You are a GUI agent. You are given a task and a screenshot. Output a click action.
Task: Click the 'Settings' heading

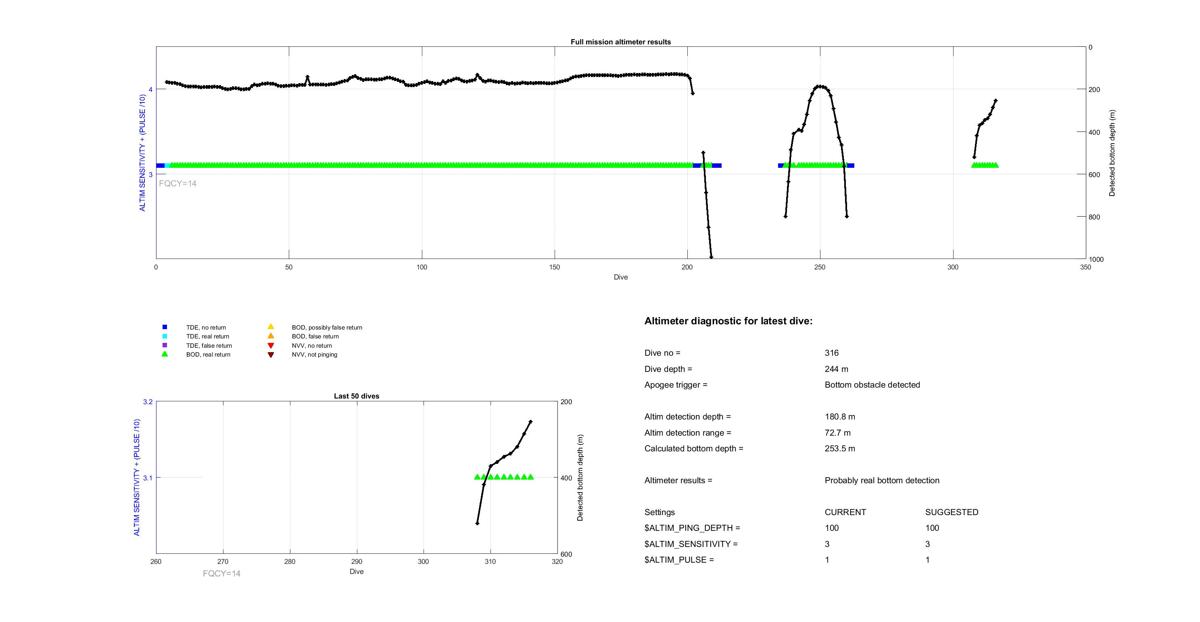(x=660, y=513)
